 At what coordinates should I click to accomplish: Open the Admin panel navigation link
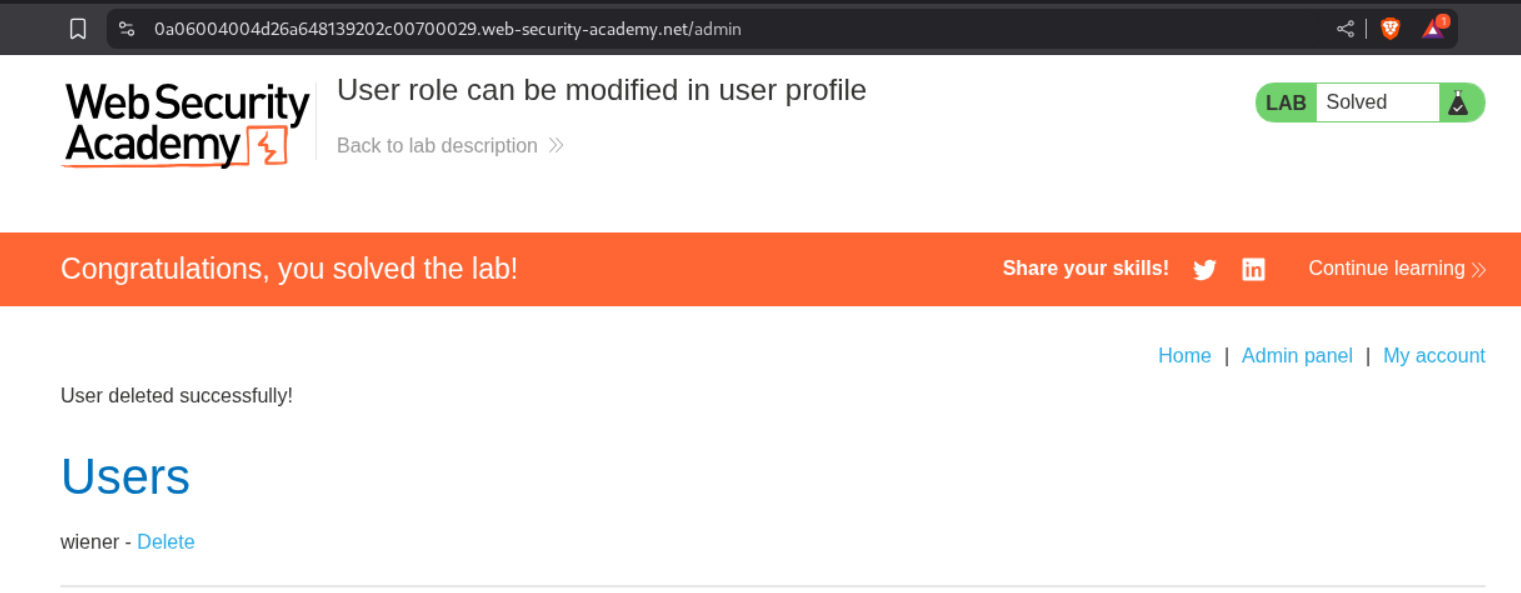pos(1297,356)
